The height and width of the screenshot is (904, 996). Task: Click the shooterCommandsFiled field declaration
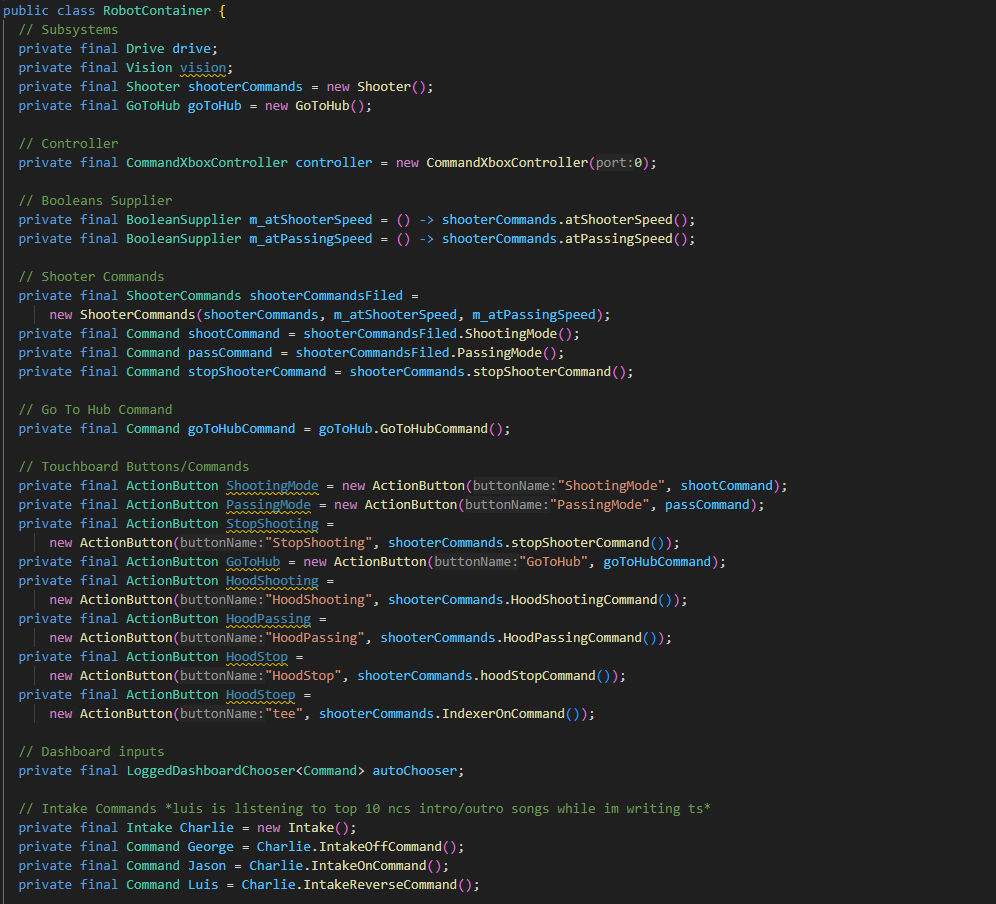[326, 296]
